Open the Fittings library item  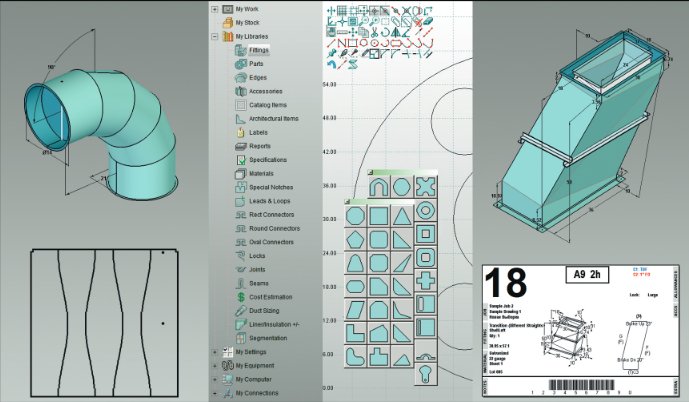[258, 49]
